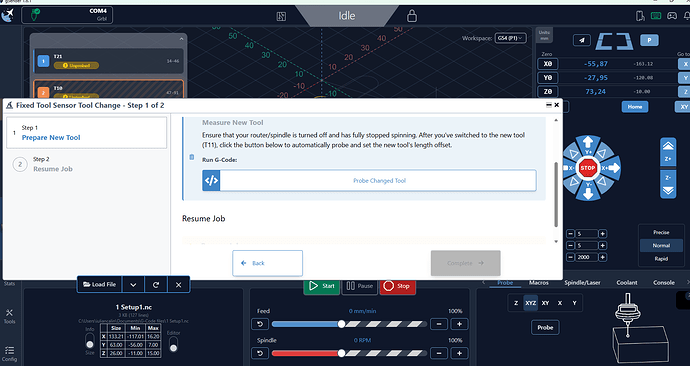This screenshot has height=366, width=690.
Task: Jog diagonally up-left with the triangle
Action: [573, 154]
